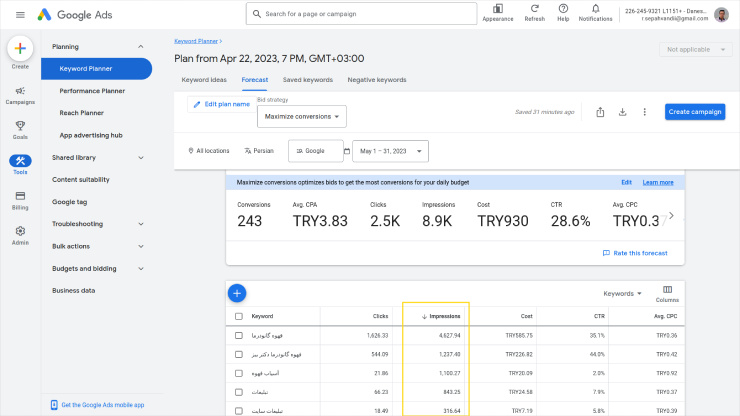This screenshot has height=416, width=740.
Task: Expand the Troubleshooting section
Action: (141, 224)
